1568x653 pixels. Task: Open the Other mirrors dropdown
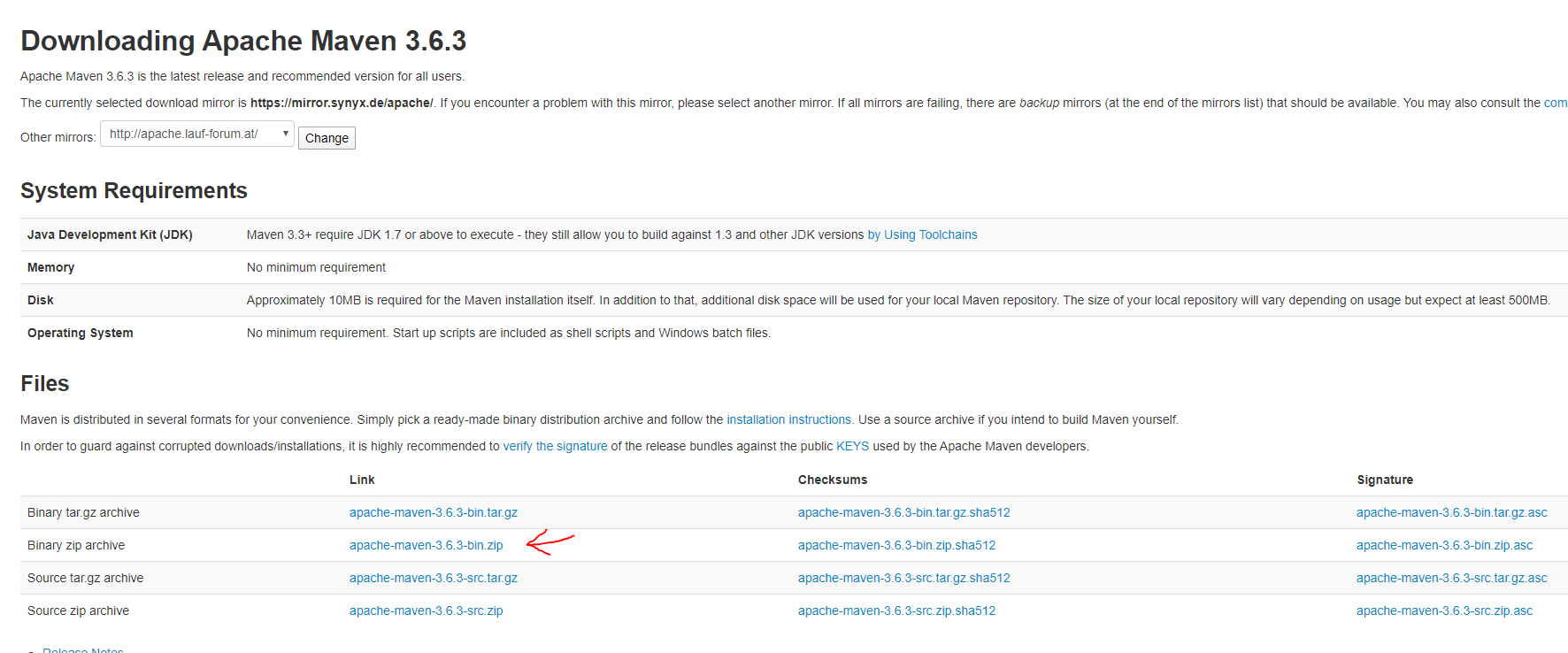point(197,134)
